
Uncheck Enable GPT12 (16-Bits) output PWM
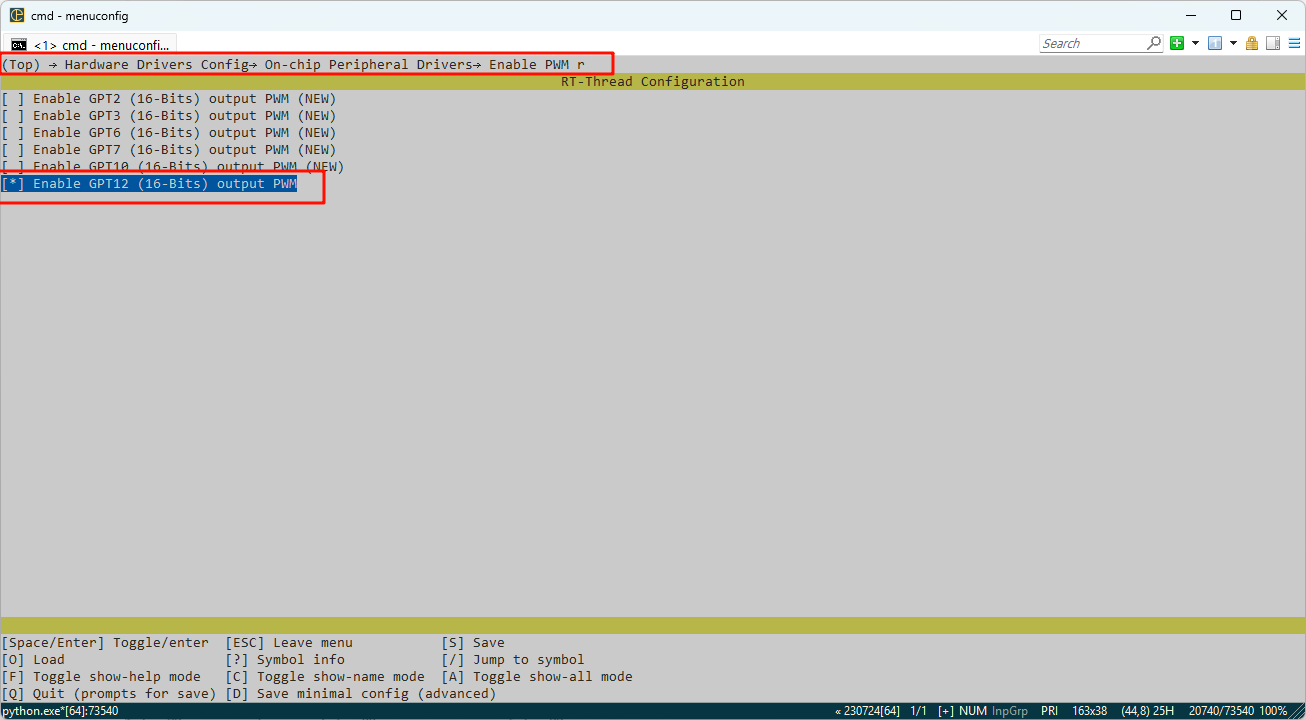tap(149, 184)
